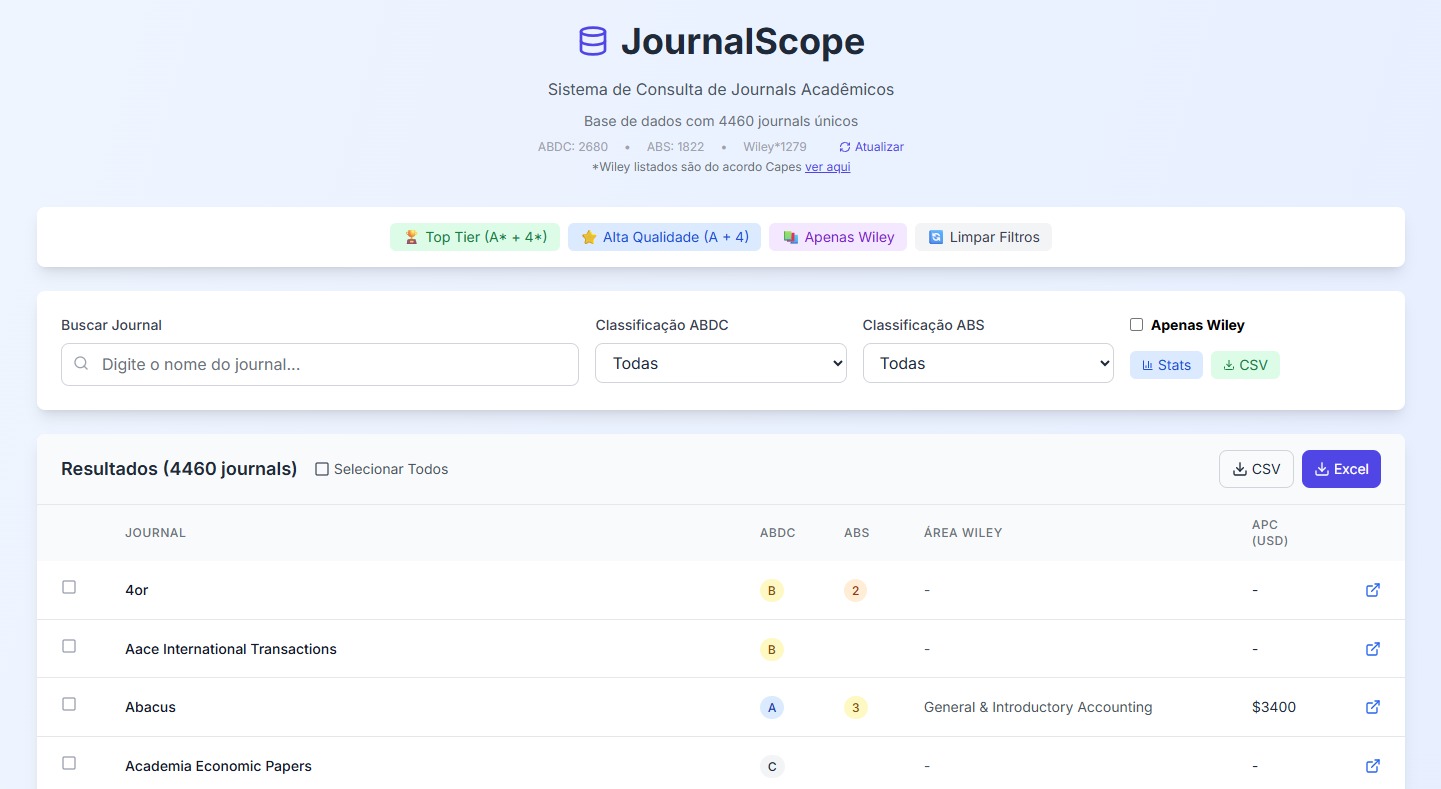The image size is (1441, 789).
Task: Click the JournalScope database logo icon
Action: tap(593, 41)
